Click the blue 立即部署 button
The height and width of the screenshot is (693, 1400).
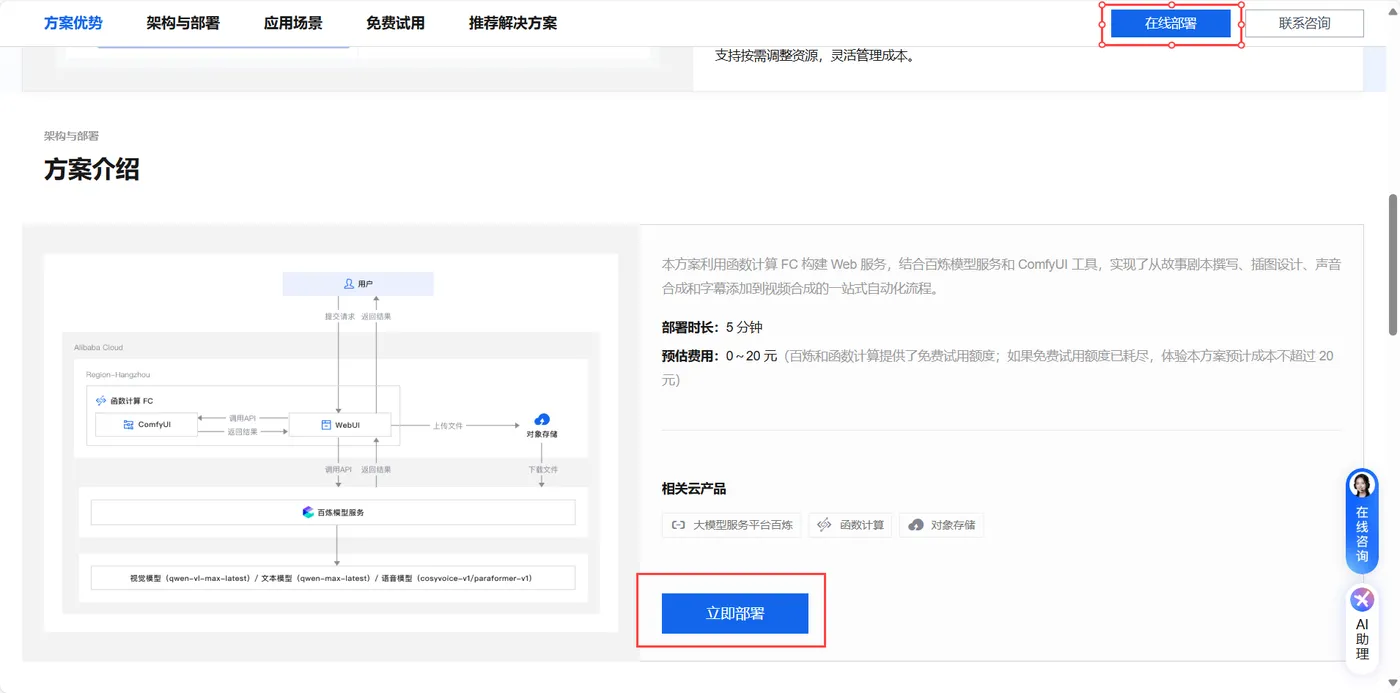point(735,613)
